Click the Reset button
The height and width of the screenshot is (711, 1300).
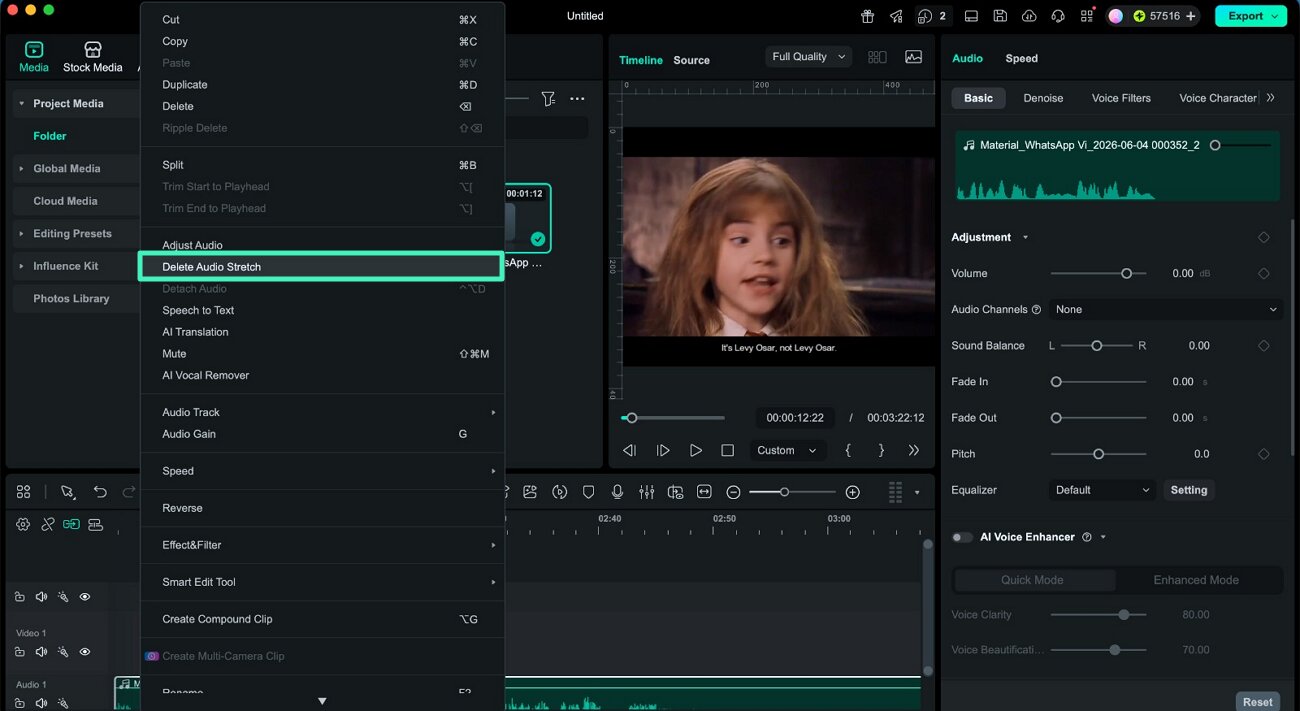pos(1258,702)
